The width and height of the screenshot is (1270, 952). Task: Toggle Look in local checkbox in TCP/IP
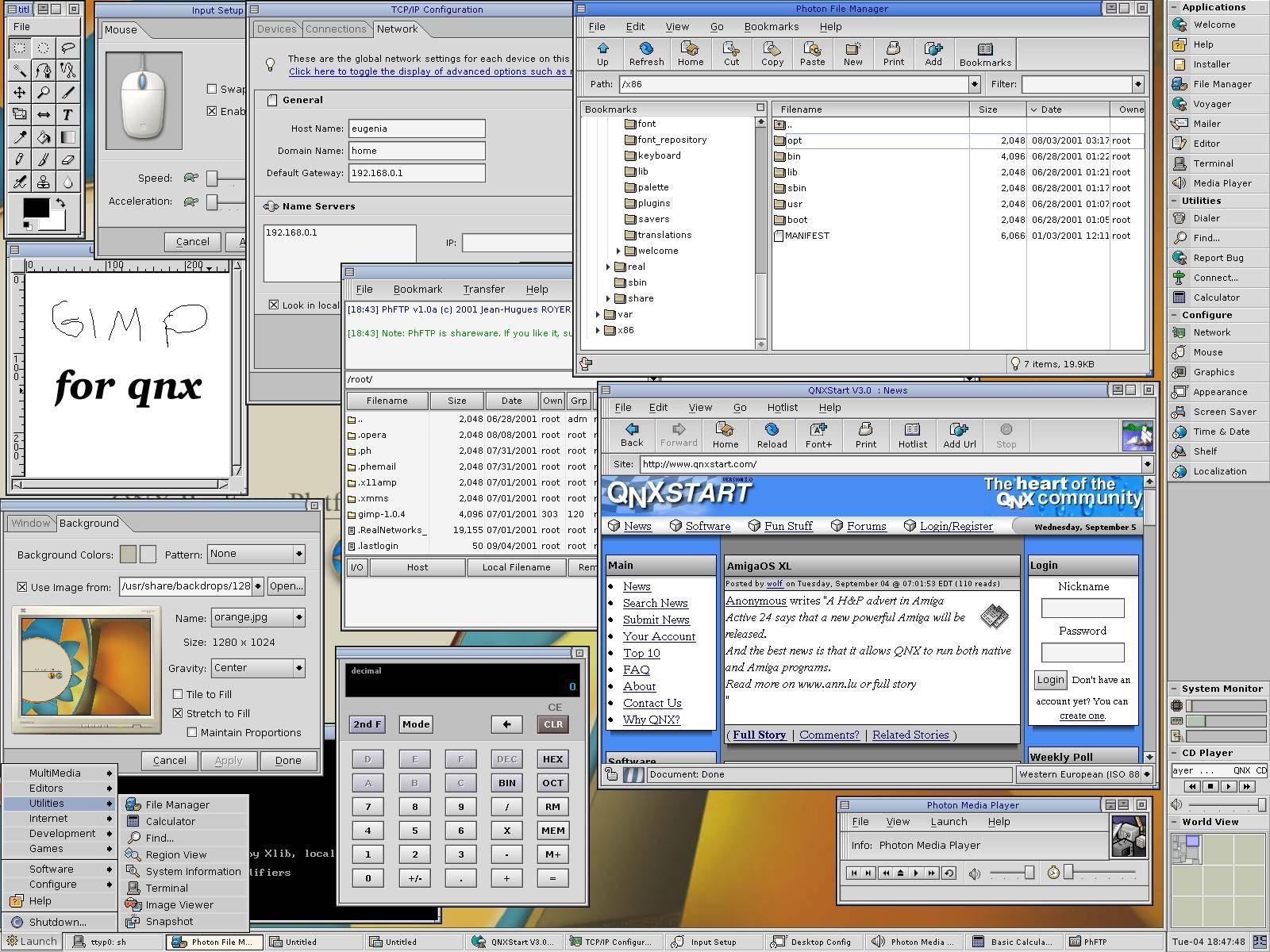(x=274, y=305)
